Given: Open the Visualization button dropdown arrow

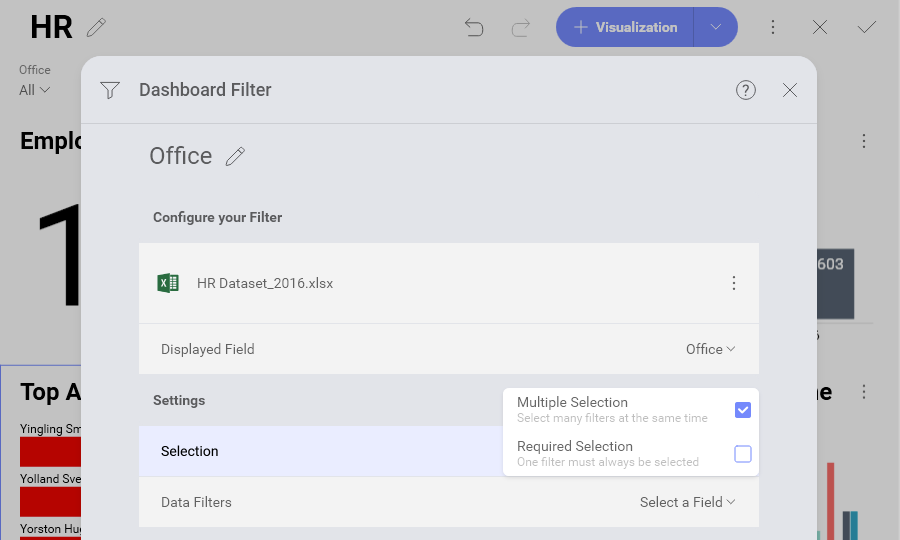Looking at the screenshot, I should click(x=716, y=27).
